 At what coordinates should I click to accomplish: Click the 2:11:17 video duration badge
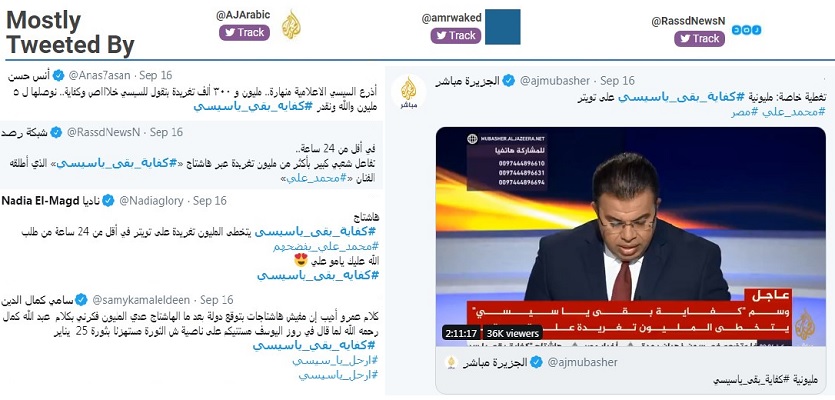point(461,333)
